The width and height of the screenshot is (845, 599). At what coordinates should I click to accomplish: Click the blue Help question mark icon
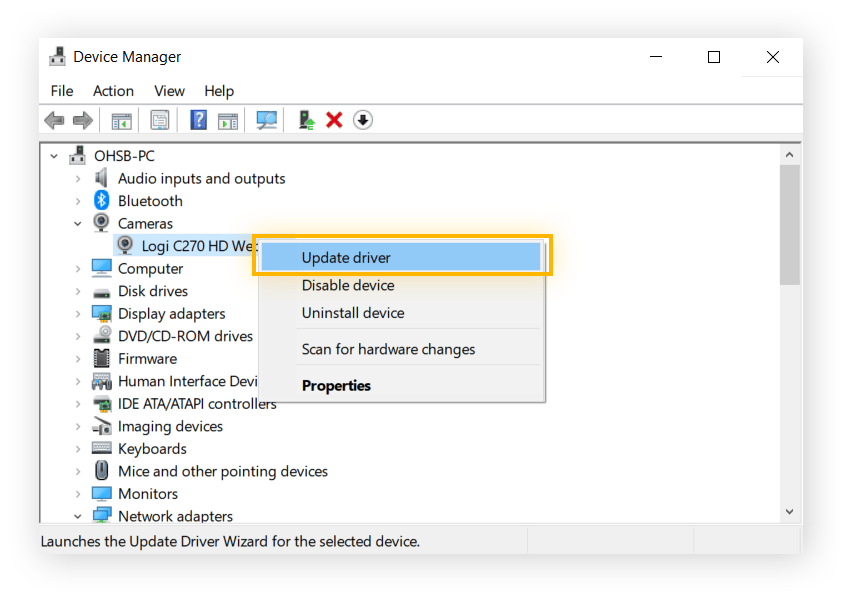coord(198,121)
